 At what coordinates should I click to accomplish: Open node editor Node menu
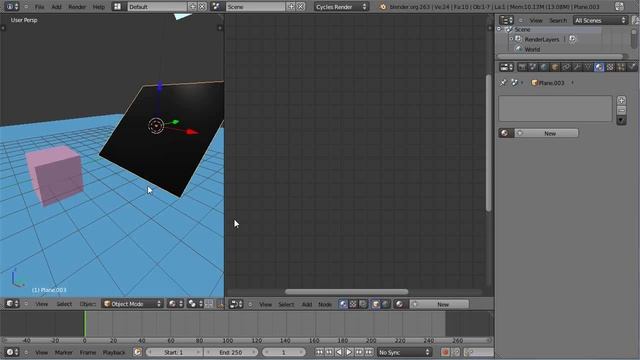pos(325,304)
